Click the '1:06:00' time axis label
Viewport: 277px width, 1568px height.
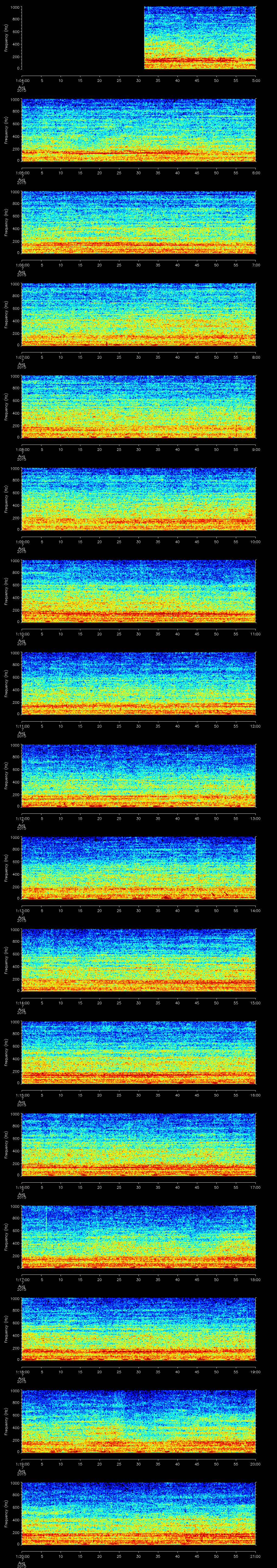22,265
